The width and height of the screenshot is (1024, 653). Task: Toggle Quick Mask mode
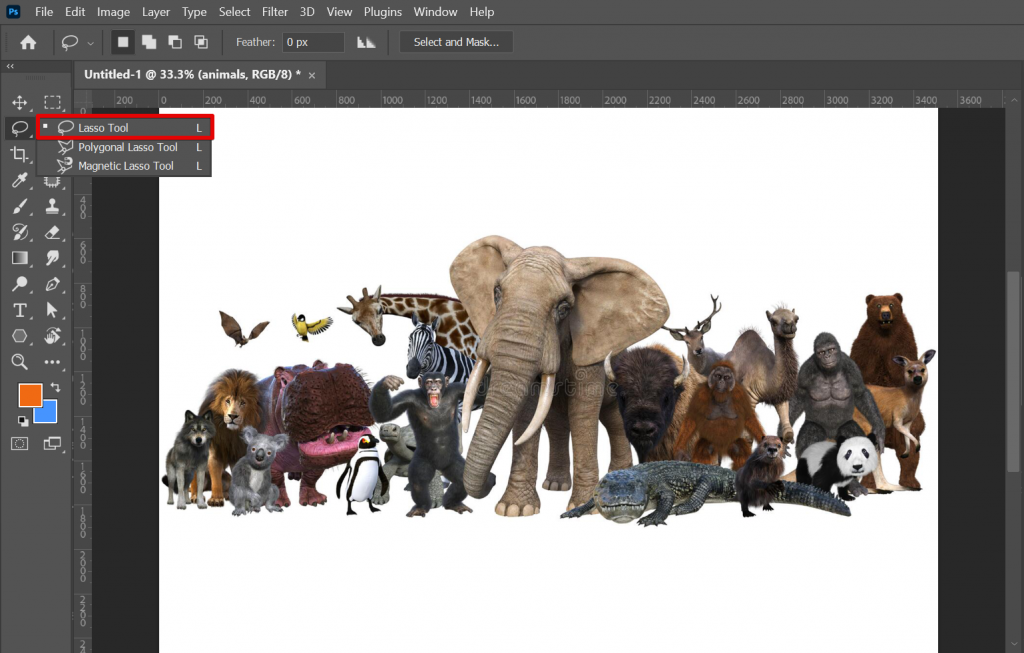[20, 443]
